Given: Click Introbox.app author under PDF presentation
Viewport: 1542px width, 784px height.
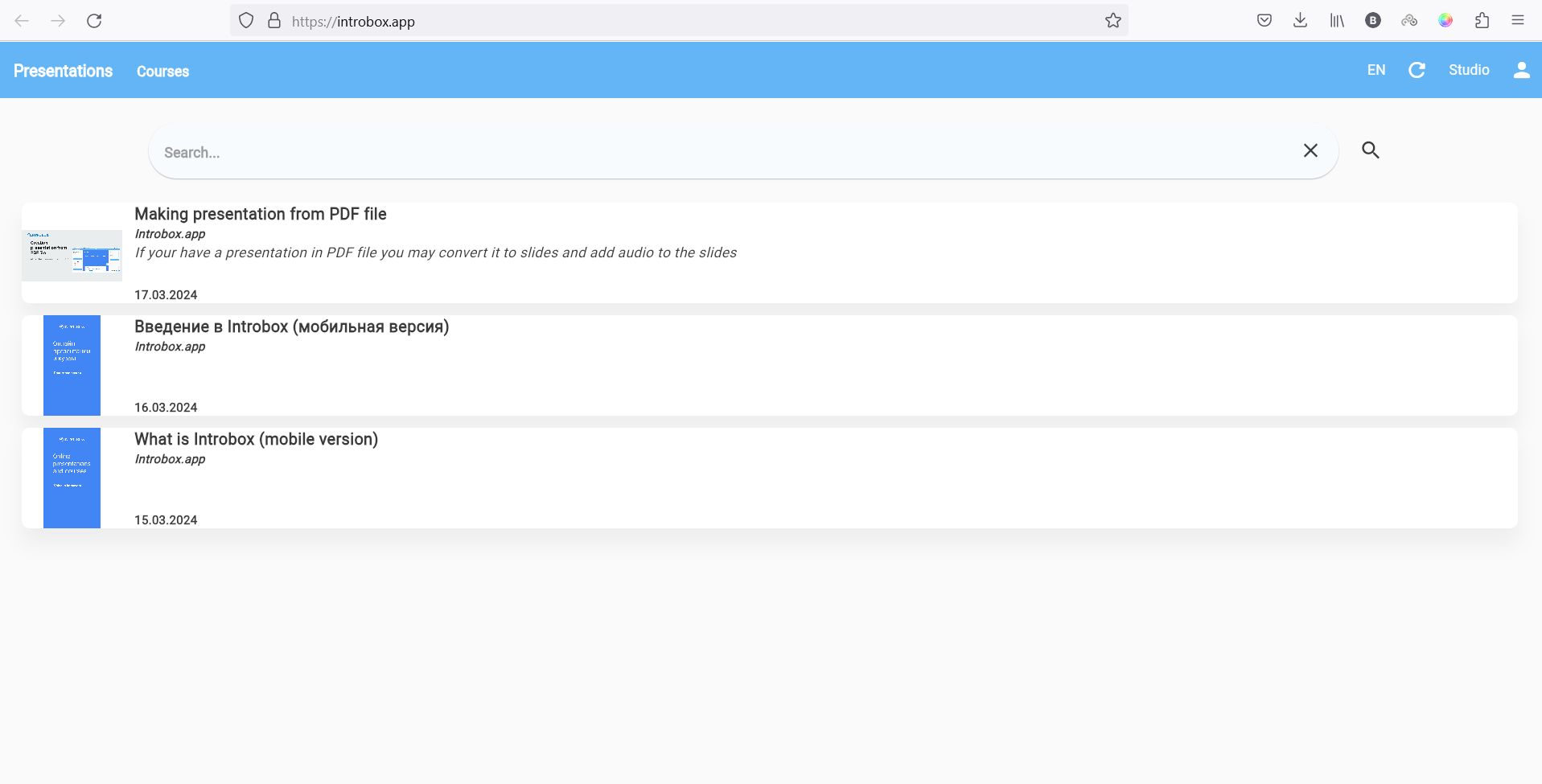Looking at the screenshot, I should click(170, 234).
